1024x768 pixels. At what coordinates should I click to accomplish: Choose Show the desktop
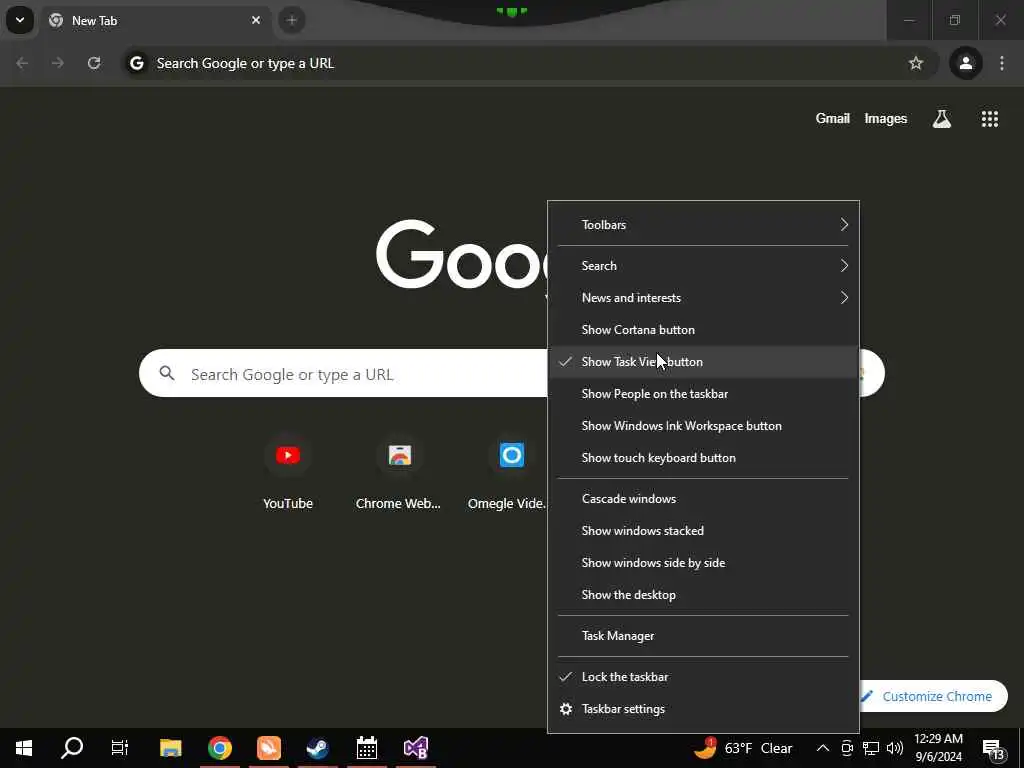(703, 595)
